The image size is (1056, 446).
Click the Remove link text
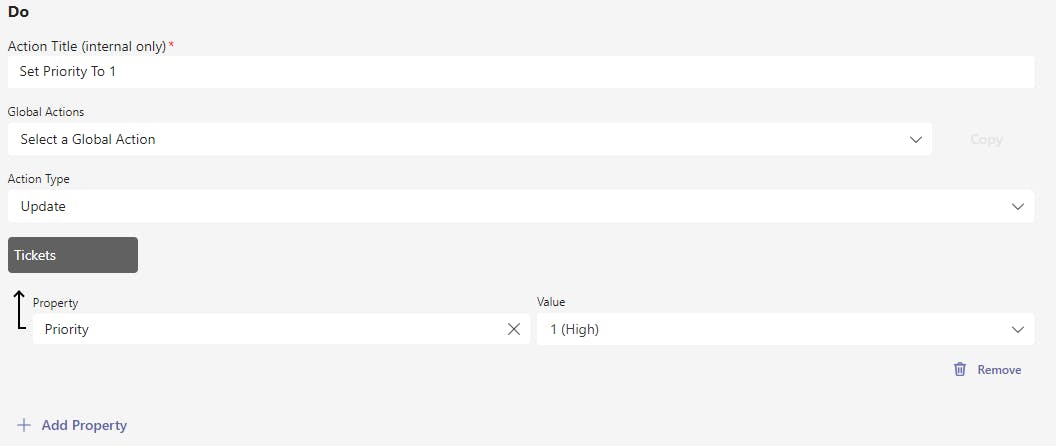(x=999, y=370)
